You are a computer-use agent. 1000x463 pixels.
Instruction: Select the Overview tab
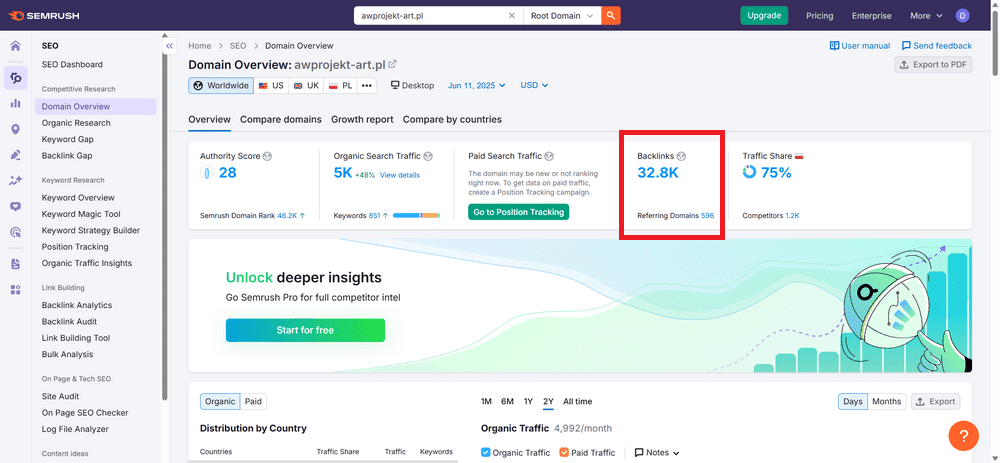pyautogui.click(x=209, y=119)
